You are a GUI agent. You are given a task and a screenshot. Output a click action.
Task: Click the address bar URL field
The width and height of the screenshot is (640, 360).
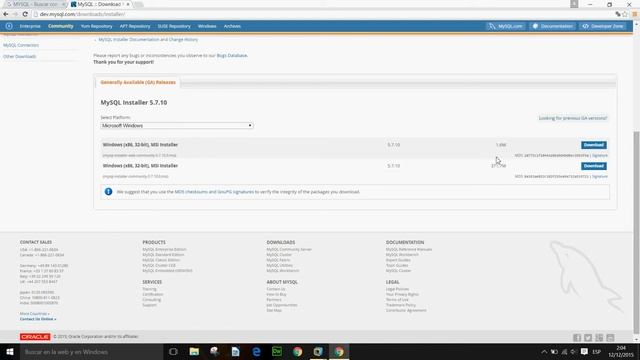[322, 14]
